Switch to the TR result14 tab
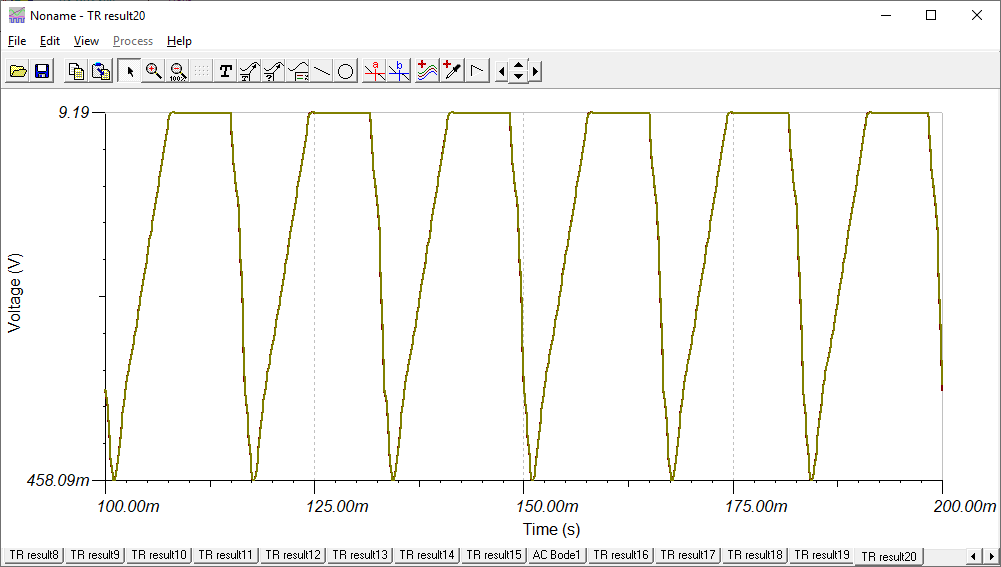Image resolution: width=1001 pixels, height=567 pixels. coord(427,555)
